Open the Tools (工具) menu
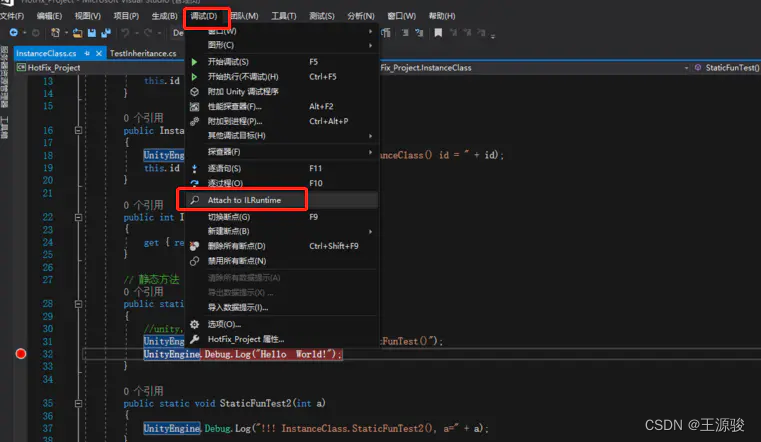The image size is (761, 442). [284, 16]
